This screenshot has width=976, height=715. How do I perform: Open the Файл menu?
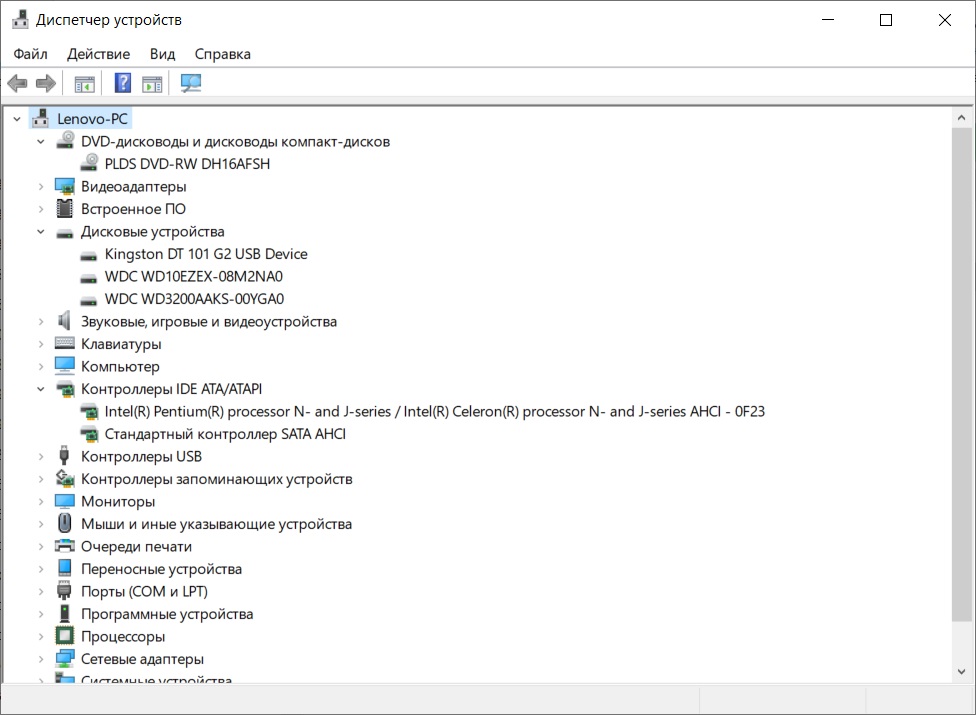[x=30, y=54]
